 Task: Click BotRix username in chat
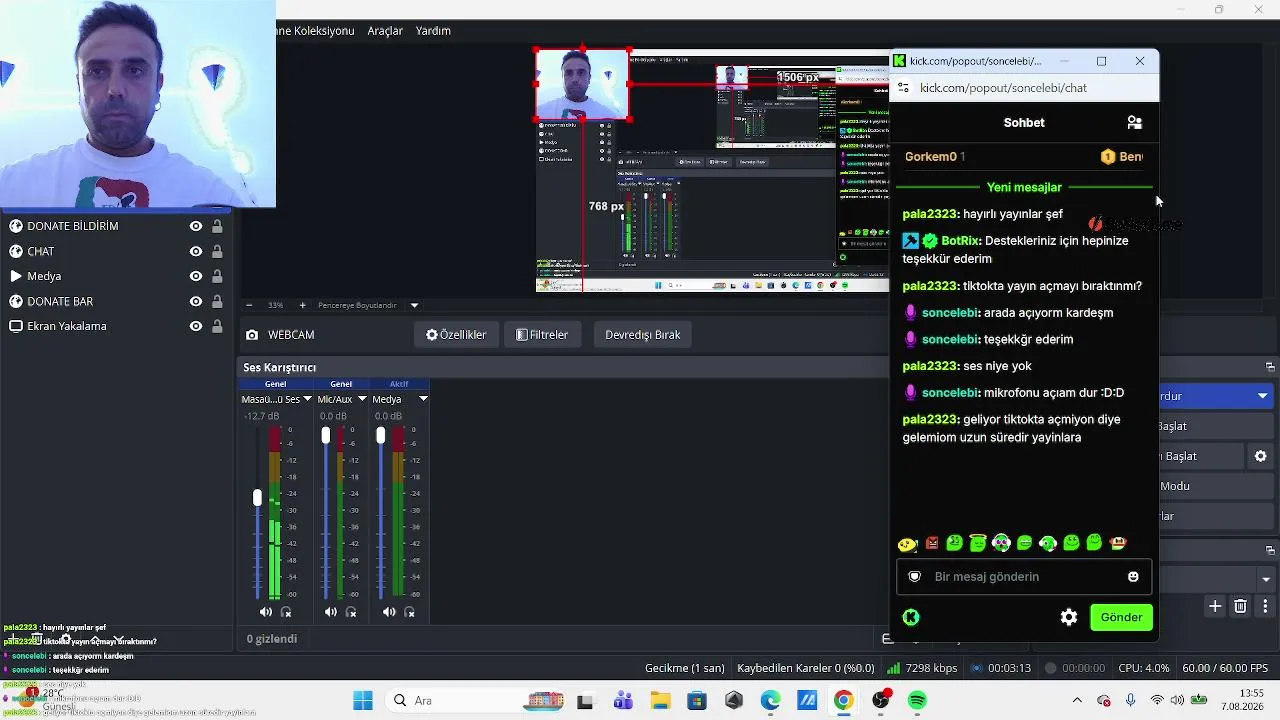(x=960, y=241)
